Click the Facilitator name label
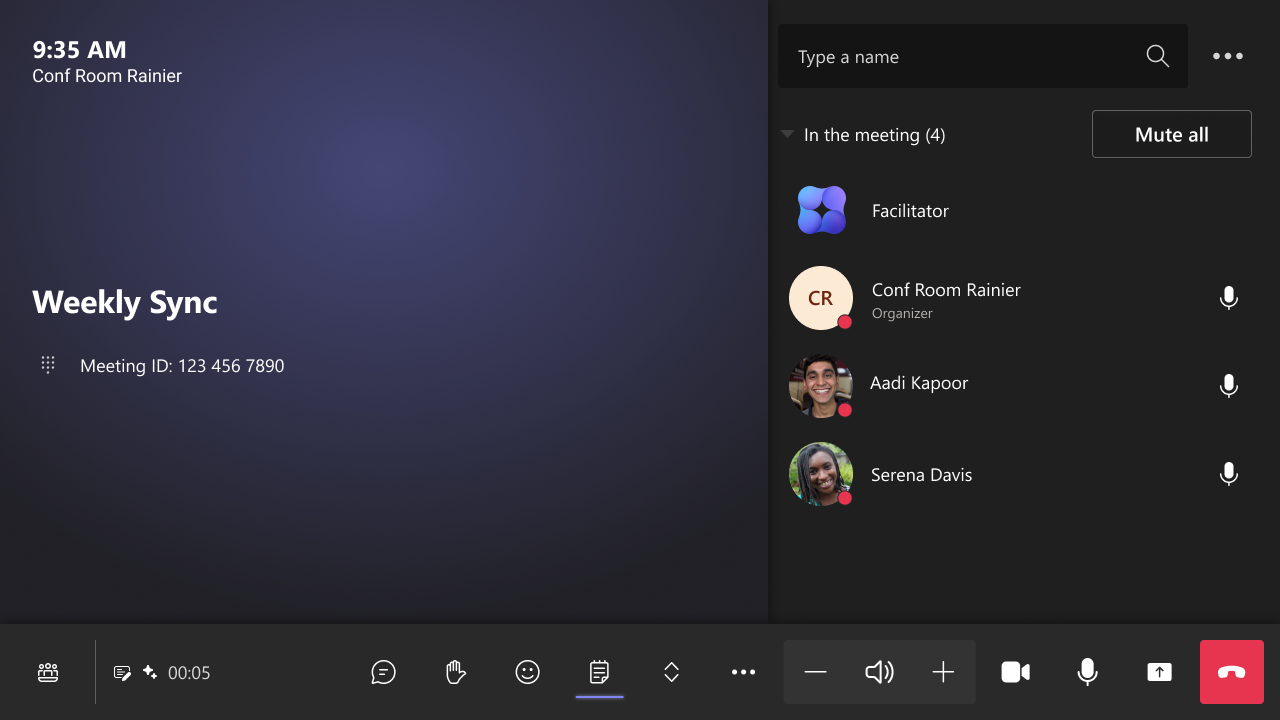 coord(910,211)
